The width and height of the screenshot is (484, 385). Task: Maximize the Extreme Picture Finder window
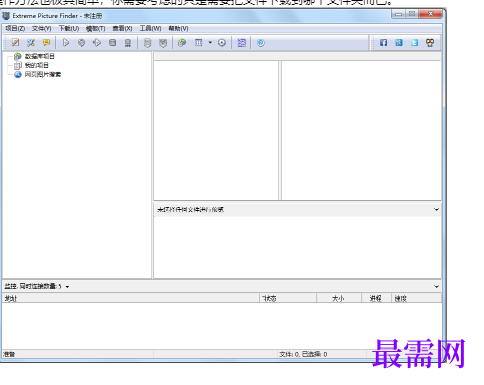click(x=412, y=14)
